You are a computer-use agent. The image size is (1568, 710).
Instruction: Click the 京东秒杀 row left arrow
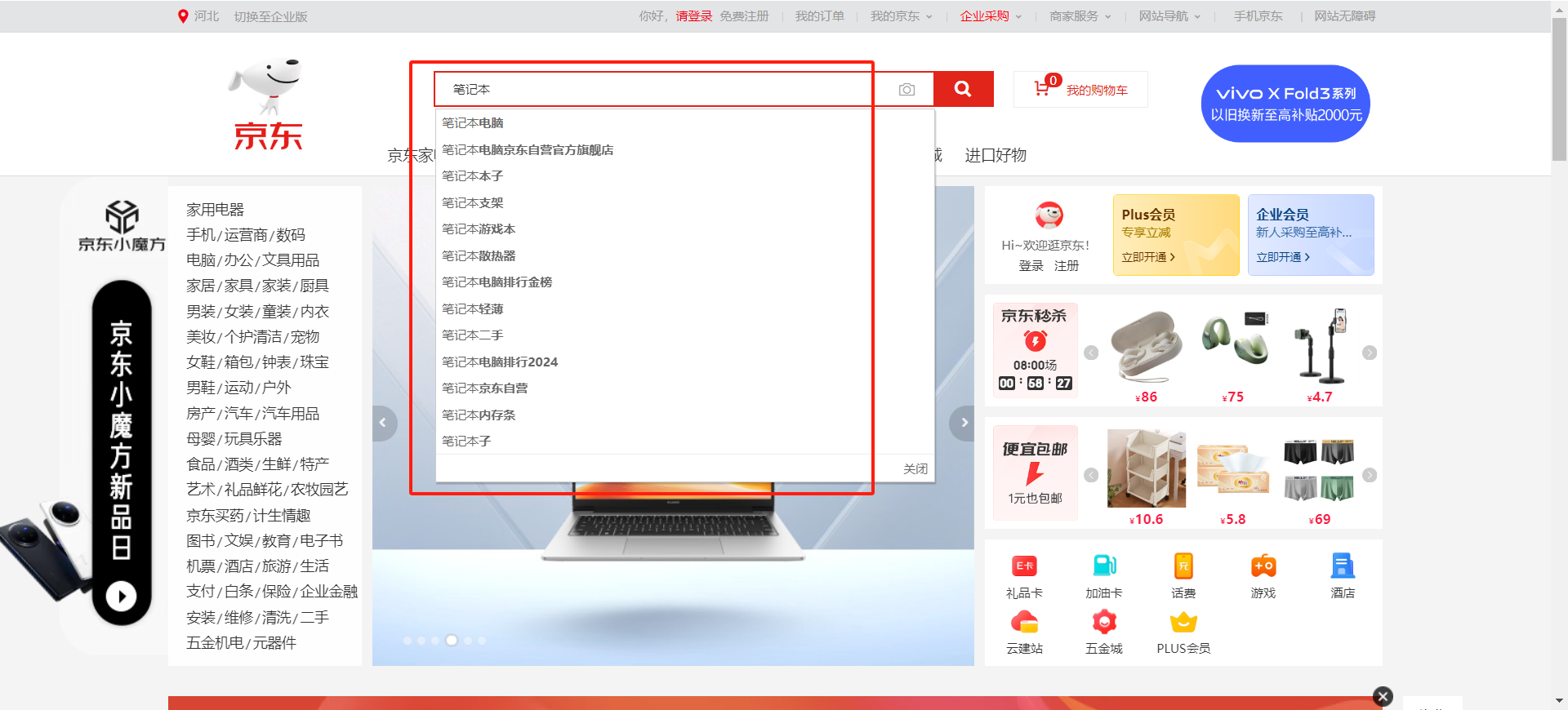1091,353
